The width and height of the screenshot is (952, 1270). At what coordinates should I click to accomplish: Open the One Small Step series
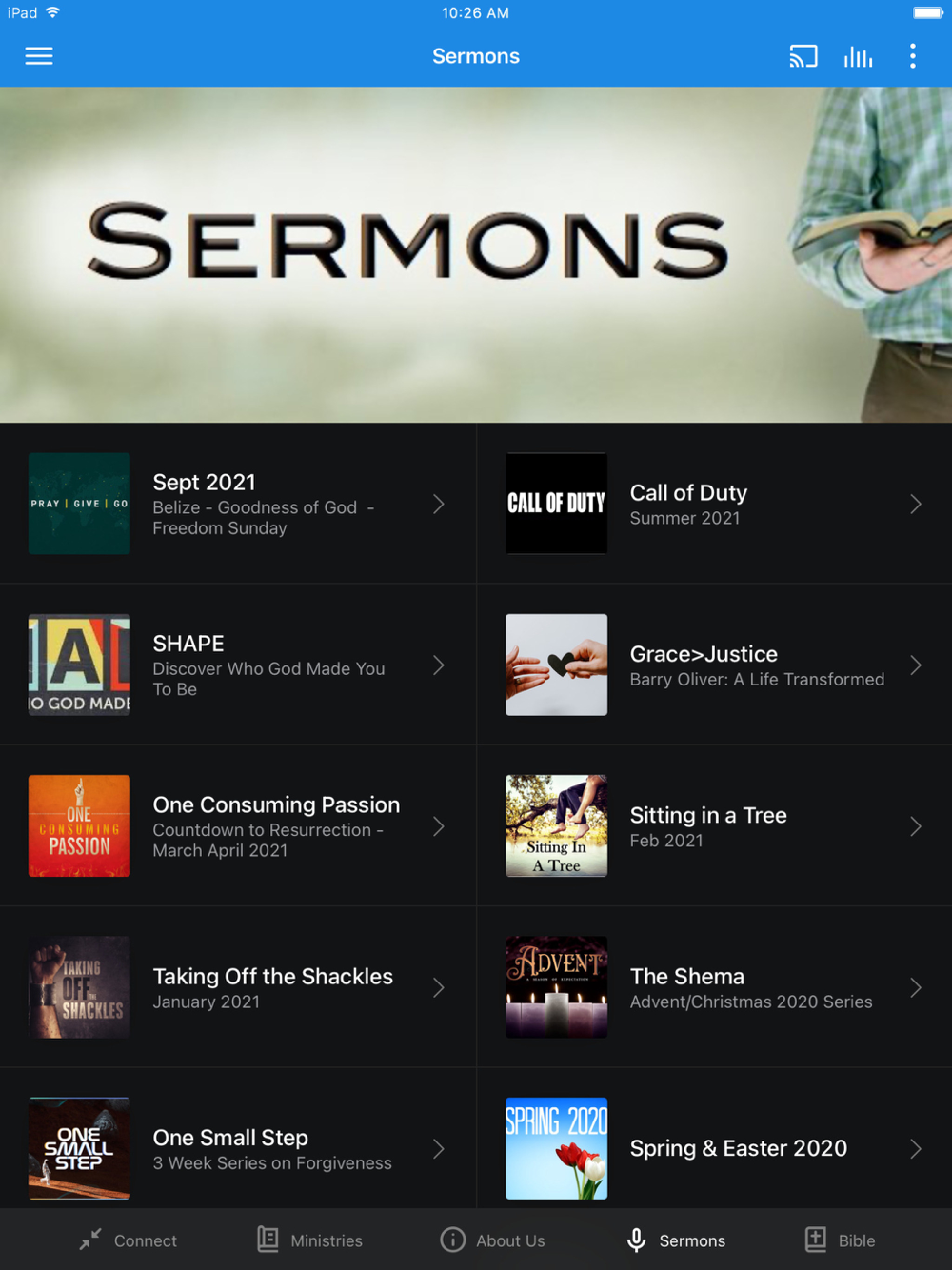pyautogui.click(x=238, y=1148)
